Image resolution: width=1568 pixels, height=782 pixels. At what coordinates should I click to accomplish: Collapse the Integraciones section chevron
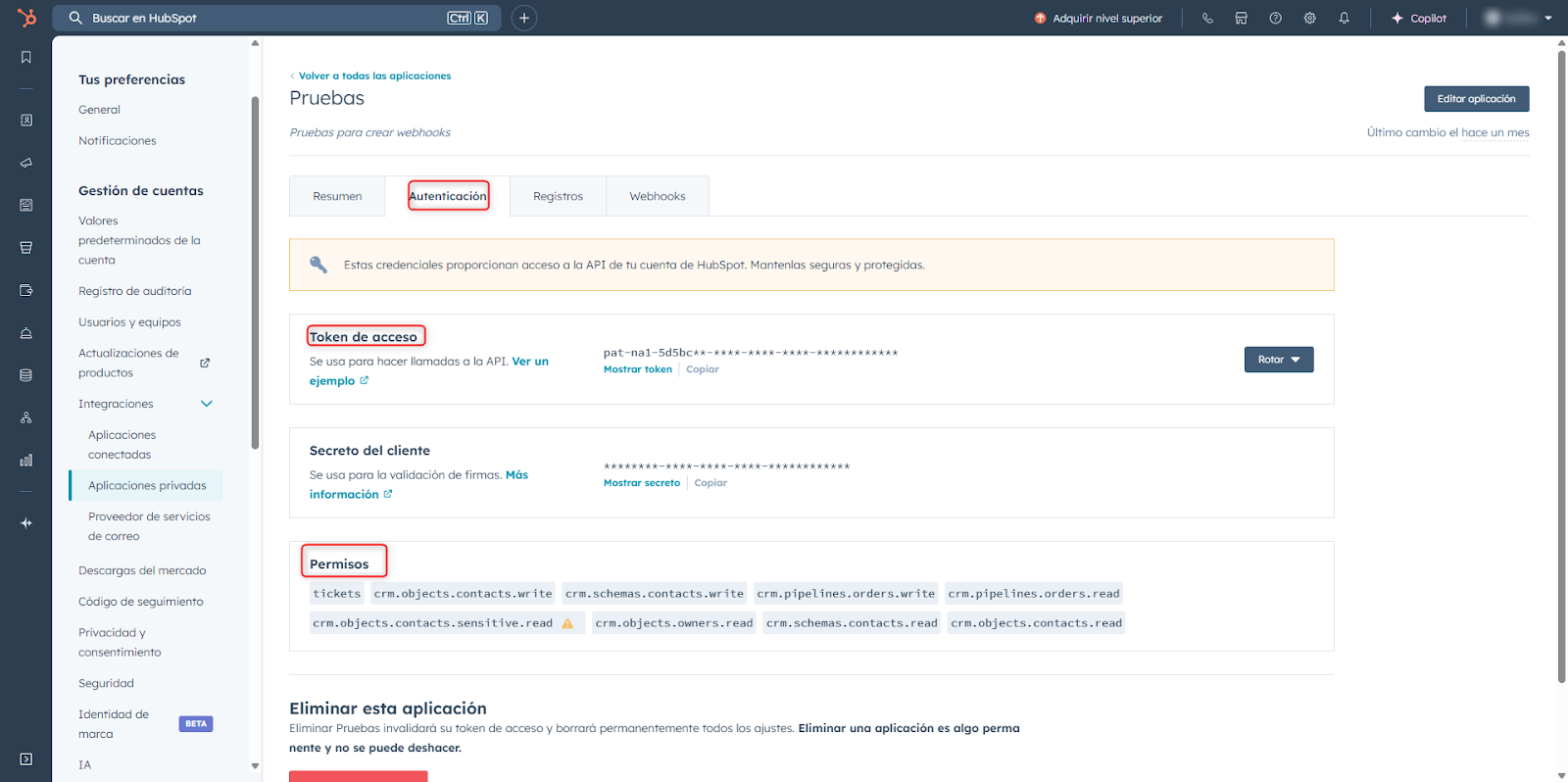[207, 404]
